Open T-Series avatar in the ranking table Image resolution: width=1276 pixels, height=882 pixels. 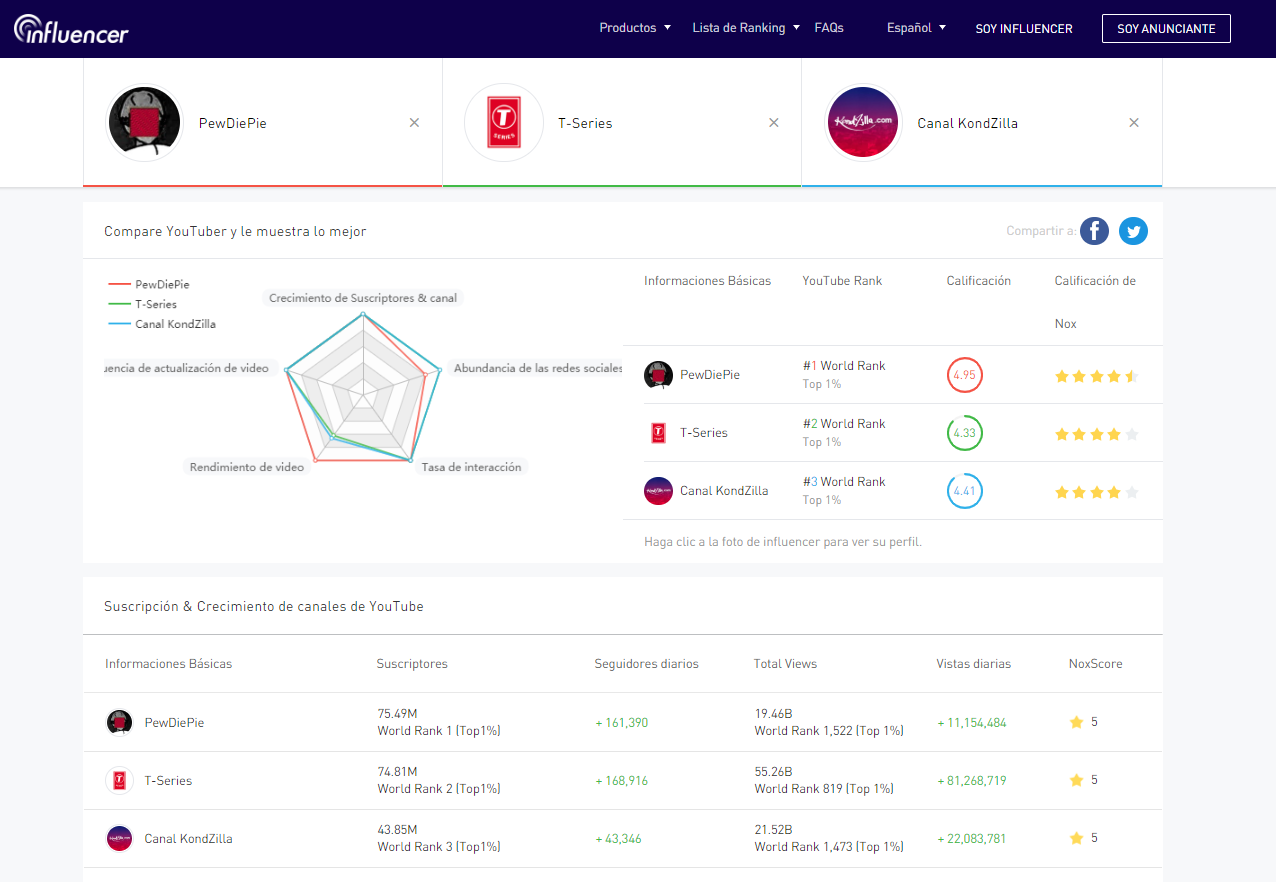(x=658, y=433)
